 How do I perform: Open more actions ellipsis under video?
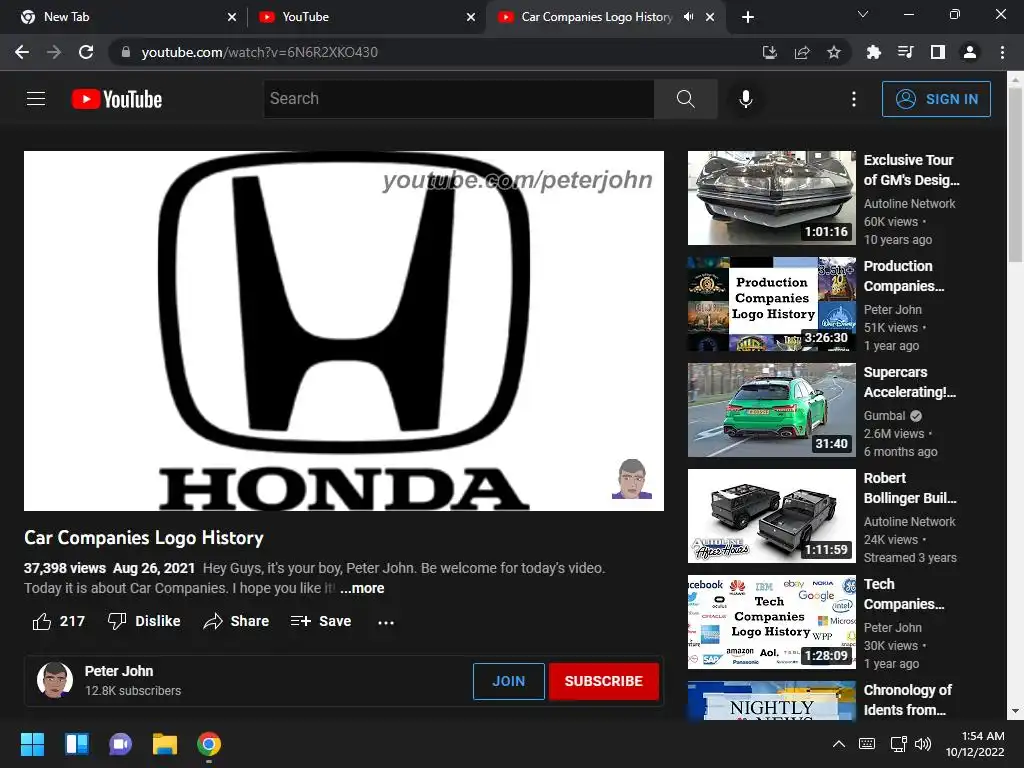[x=386, y=622]
